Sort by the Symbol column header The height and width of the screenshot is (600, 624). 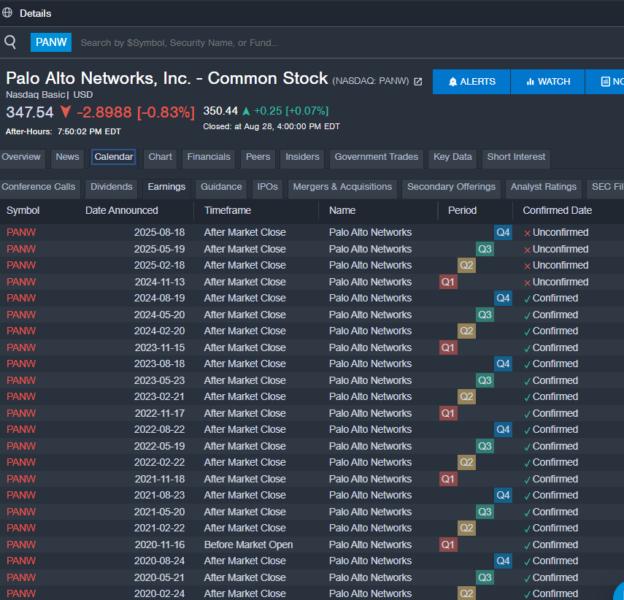click(x=23, y=210)
